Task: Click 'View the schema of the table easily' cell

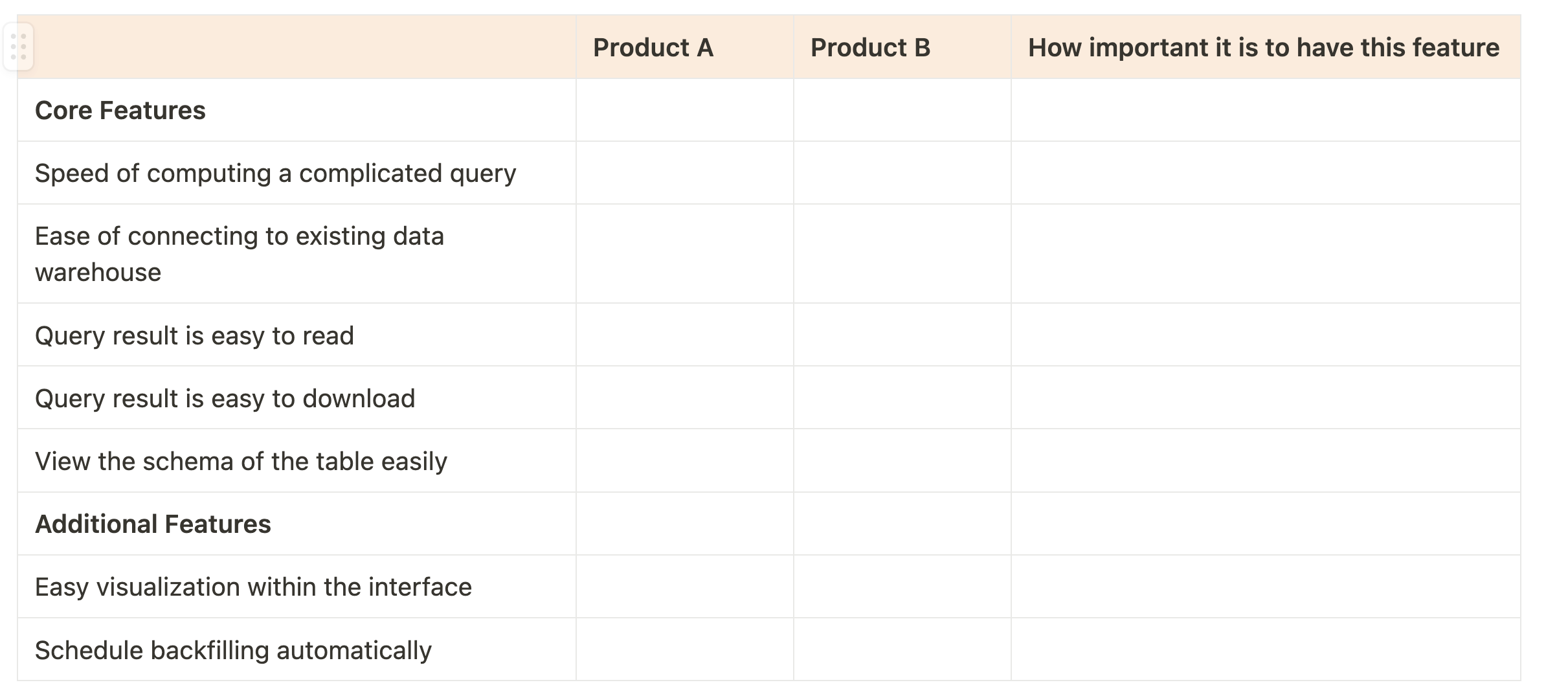Action: click(241, 461)
